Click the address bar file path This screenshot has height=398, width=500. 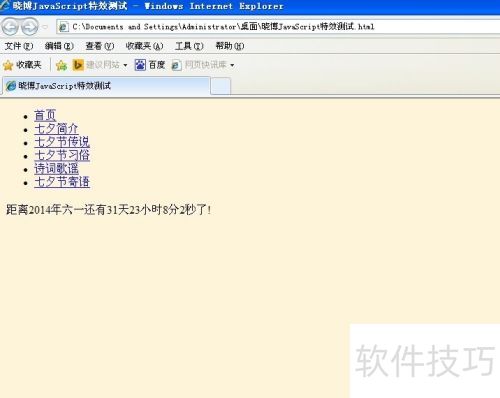coord(223,27)
